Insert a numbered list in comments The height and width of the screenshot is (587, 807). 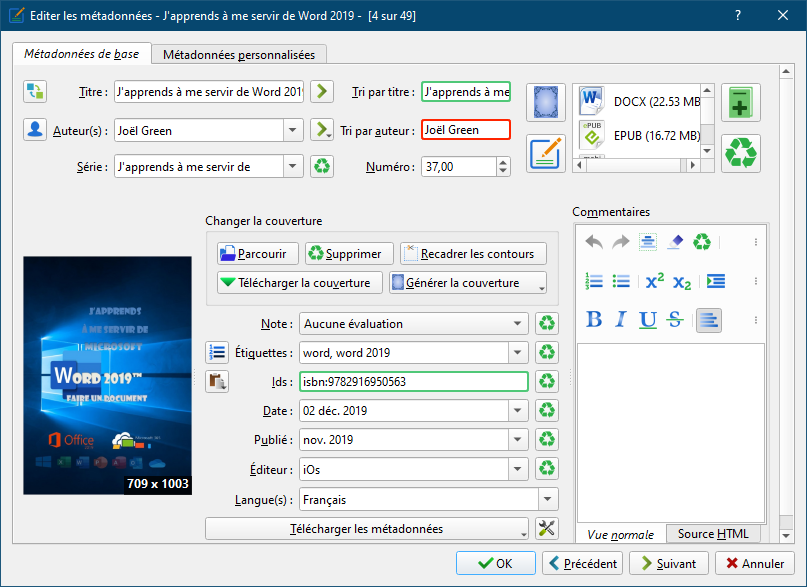[x=594, y=281]
